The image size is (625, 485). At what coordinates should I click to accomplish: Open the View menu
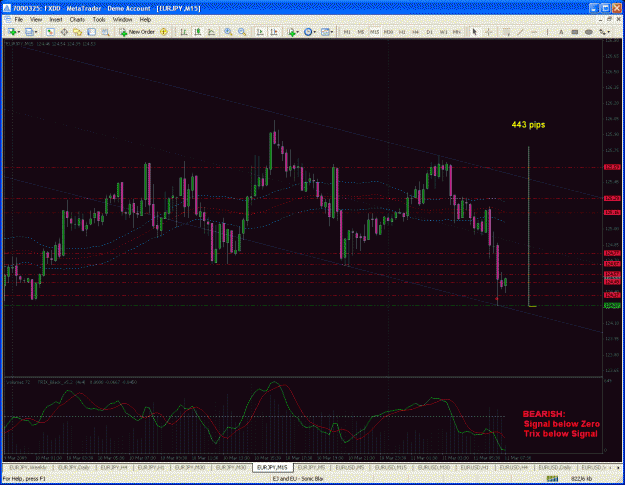36,20
